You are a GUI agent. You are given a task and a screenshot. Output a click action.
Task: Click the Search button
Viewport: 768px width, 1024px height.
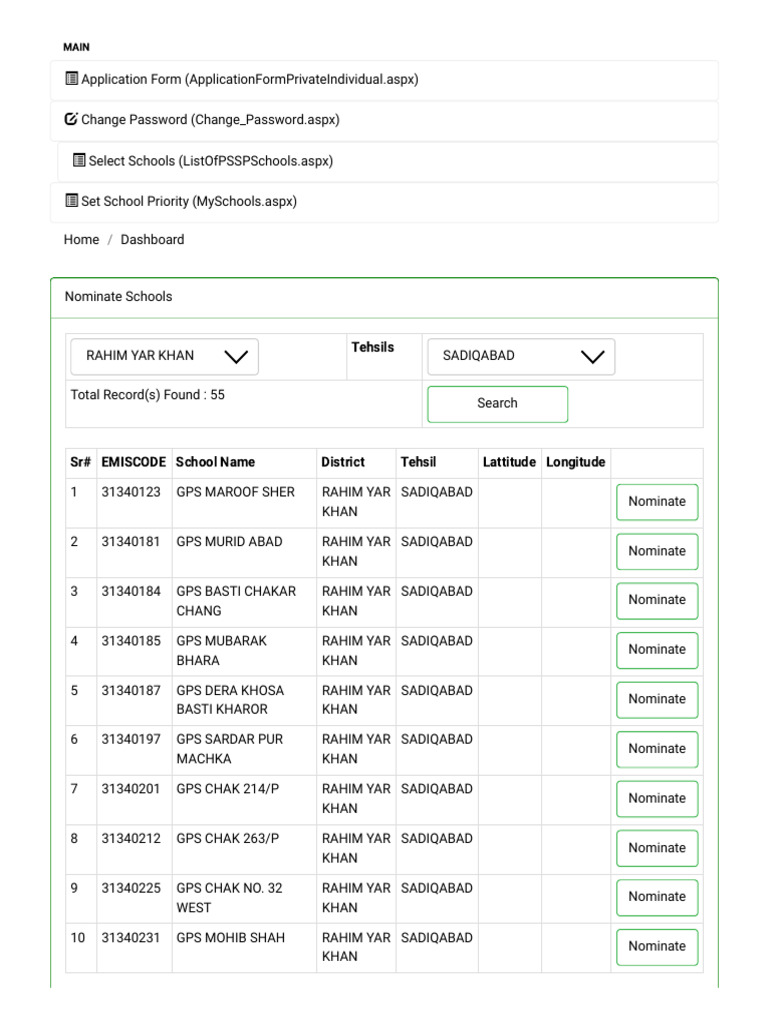[498, 404]
